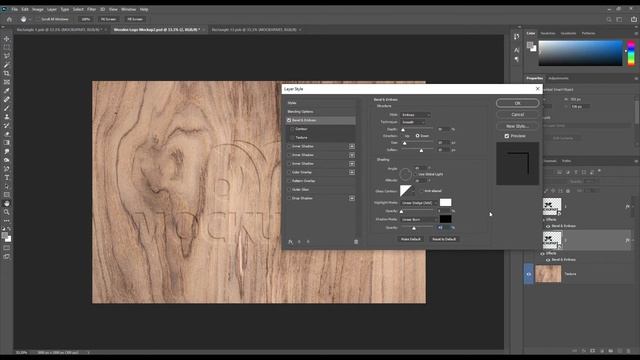Select the Hand tool in toolbox
This screenshot has height=360, width=640.
click(7, 203)
